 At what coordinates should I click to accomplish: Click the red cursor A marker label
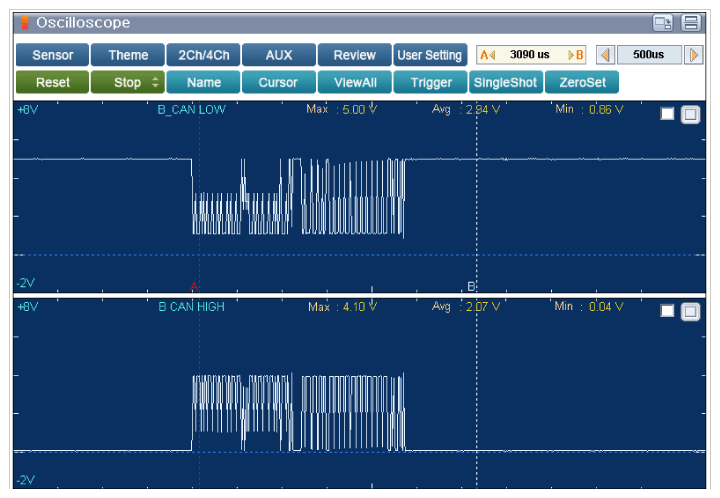194,287
